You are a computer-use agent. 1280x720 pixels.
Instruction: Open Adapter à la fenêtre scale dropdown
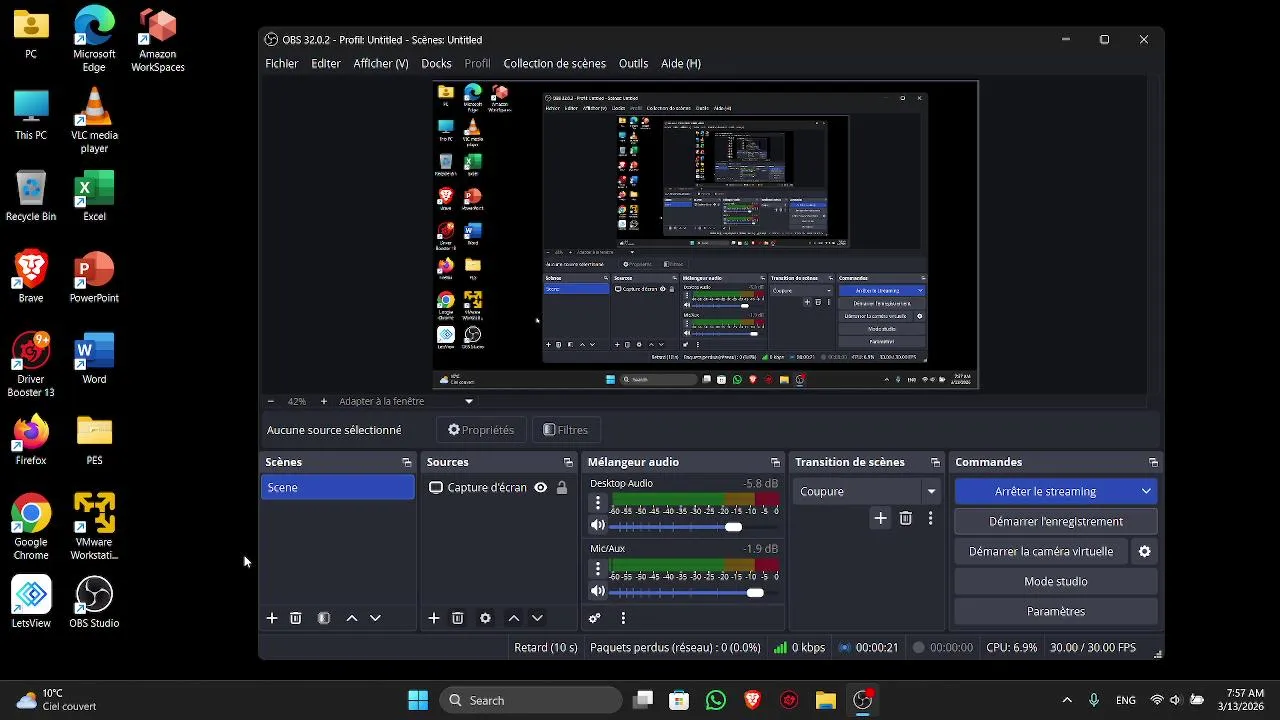pyautogui.click(x=406, y=401)
